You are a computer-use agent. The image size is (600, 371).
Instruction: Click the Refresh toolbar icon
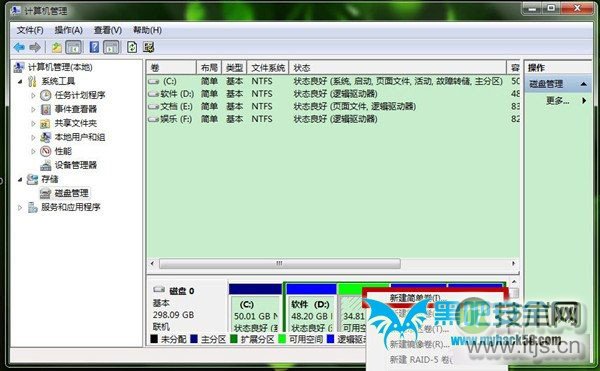coord(132,47)
